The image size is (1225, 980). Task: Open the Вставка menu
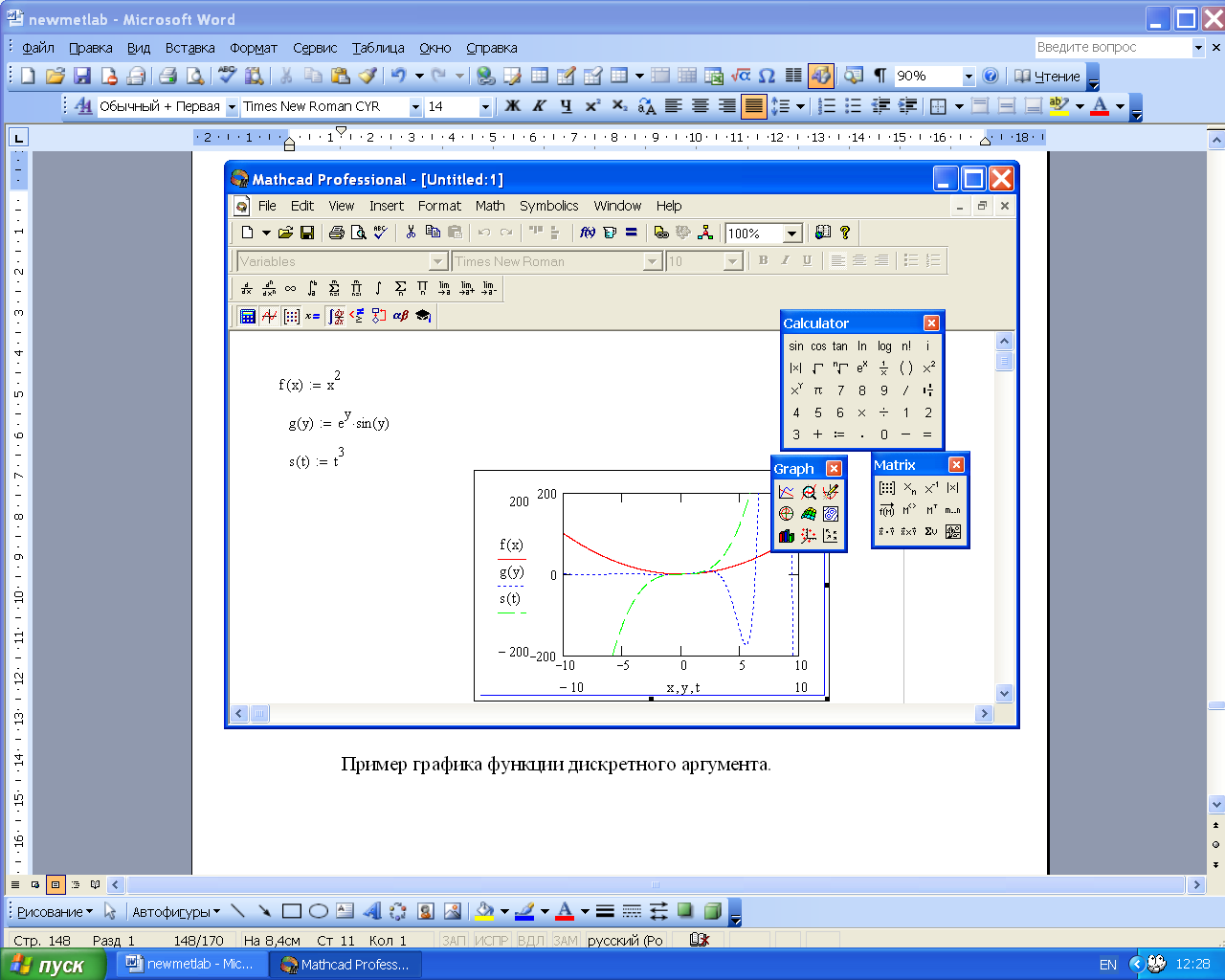point(189,48)
